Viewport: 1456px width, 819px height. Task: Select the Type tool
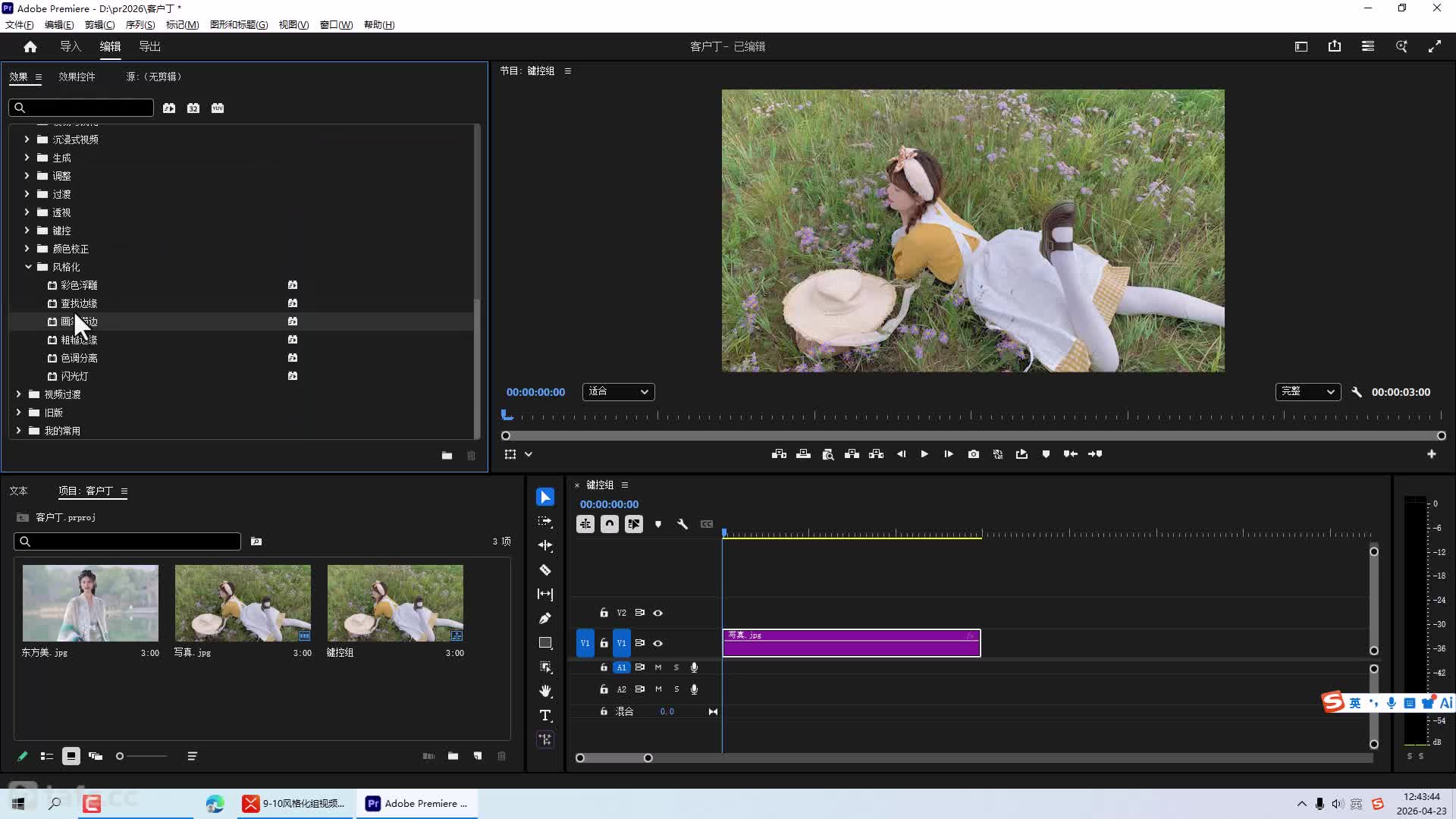point(545,715)
